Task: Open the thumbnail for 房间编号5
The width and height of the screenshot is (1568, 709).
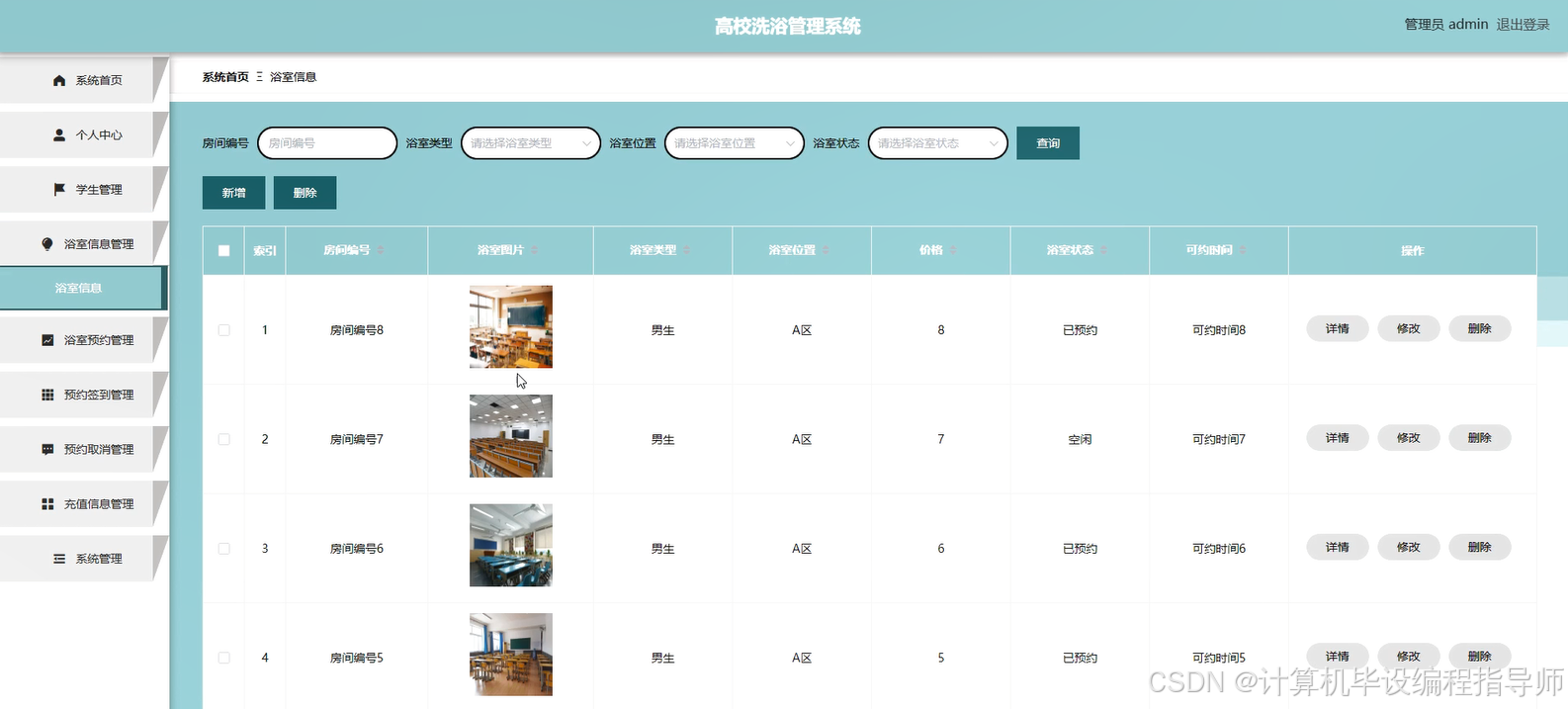Action: 511,655
